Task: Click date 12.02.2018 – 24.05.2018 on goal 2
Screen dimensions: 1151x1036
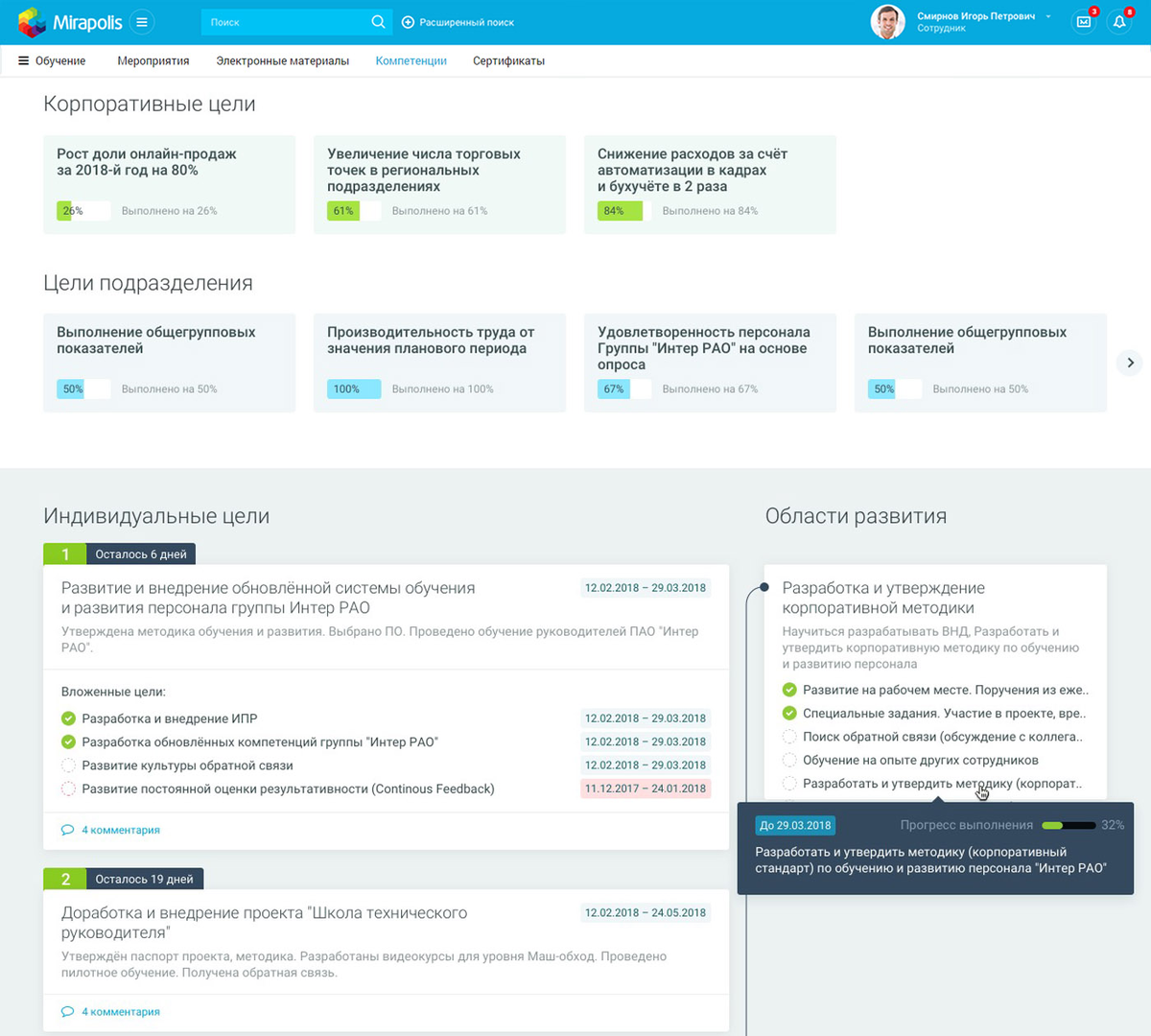Action: pos(646,912)
